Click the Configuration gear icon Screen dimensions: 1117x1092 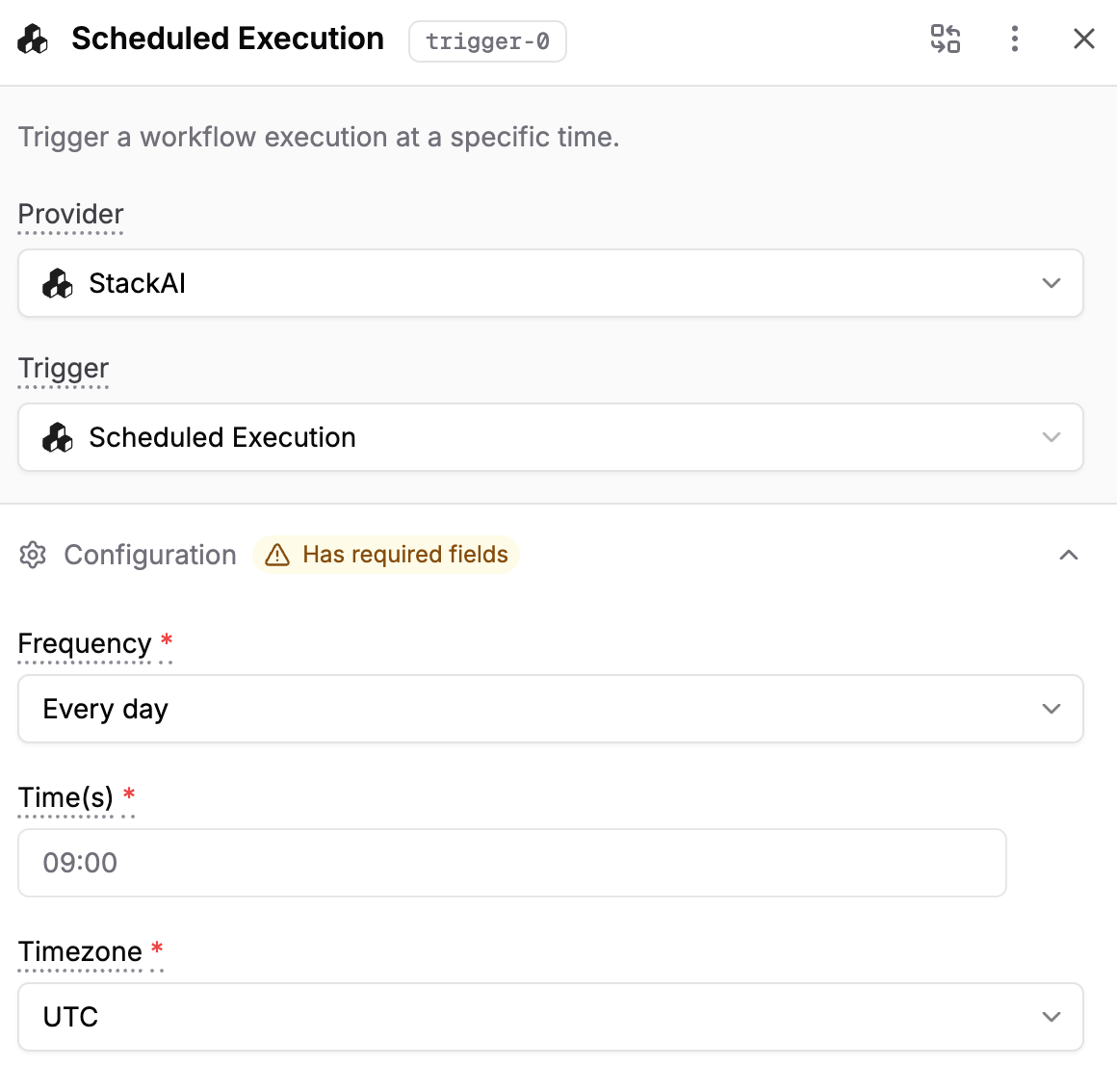pyautogui.click(x=33, y=555)
